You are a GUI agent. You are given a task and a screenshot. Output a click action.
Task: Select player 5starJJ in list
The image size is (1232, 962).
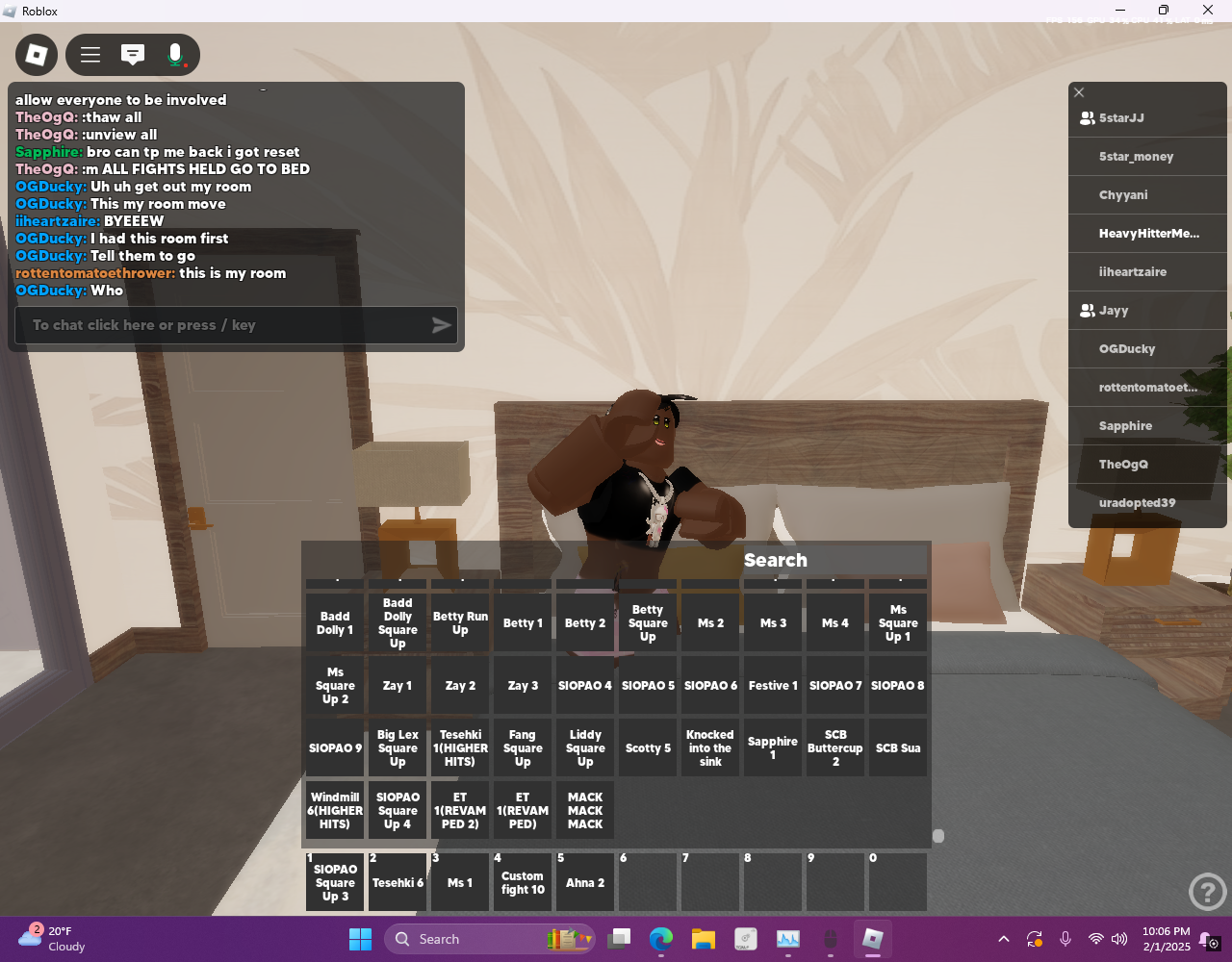[x=1147, y=118]
